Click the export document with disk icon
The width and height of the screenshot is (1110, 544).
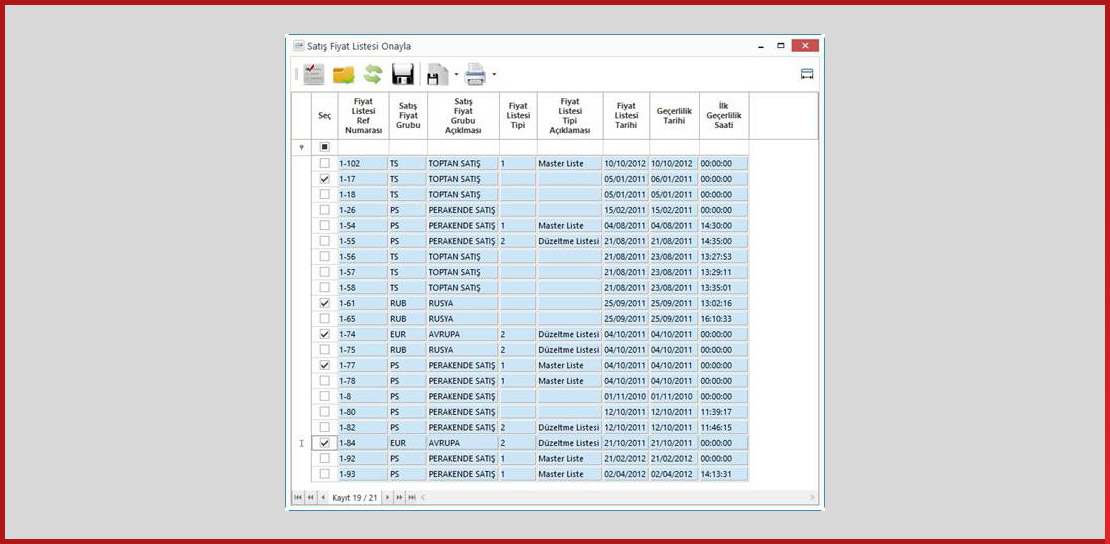pyautogui.click(x=438, y=74)
